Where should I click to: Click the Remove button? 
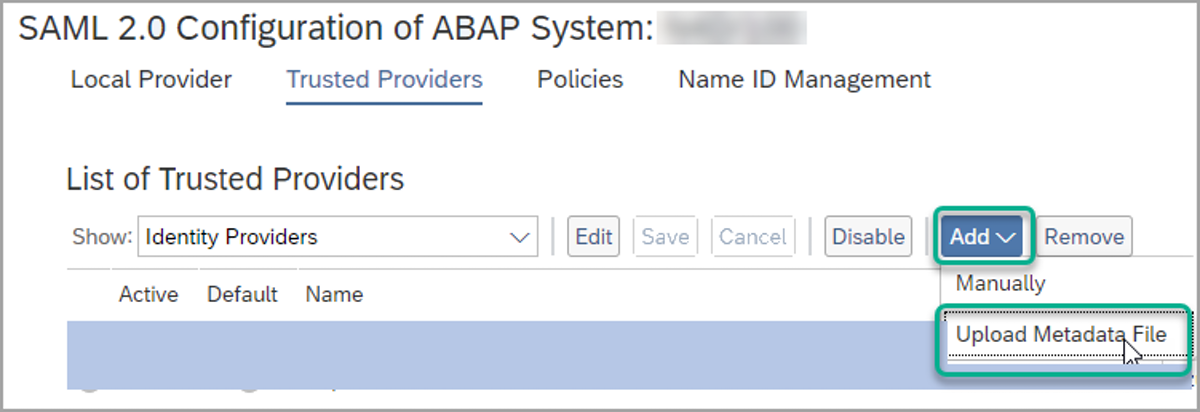pos(1085,237)
